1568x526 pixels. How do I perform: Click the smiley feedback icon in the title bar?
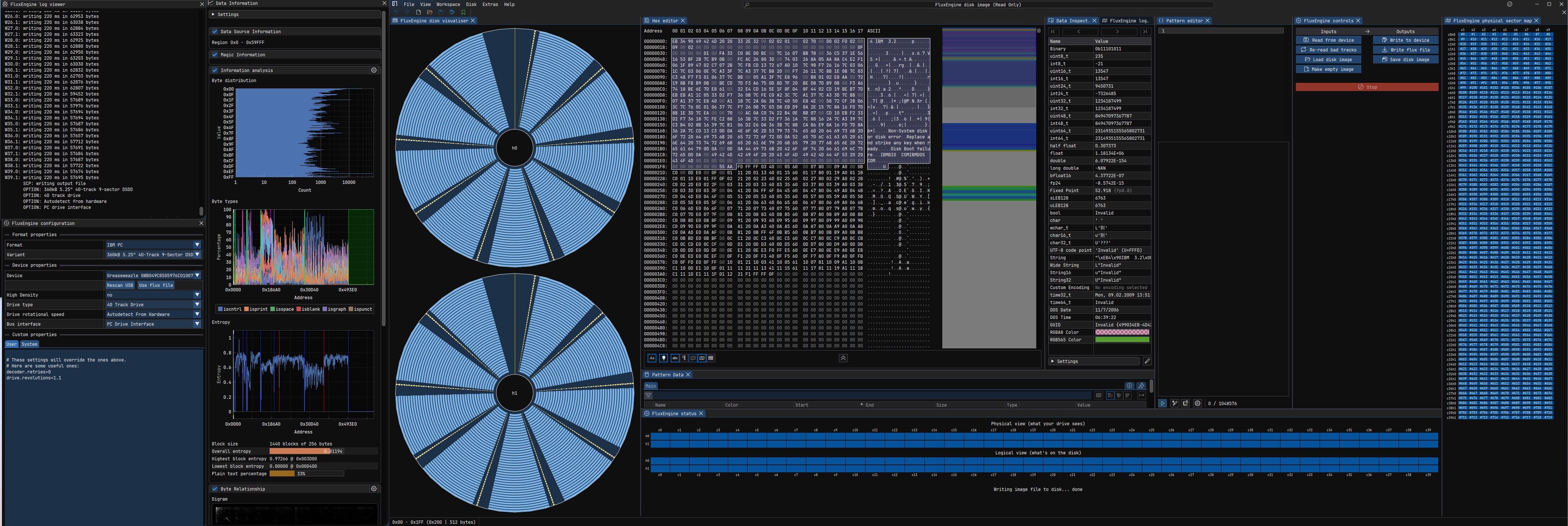(1509, 4)
